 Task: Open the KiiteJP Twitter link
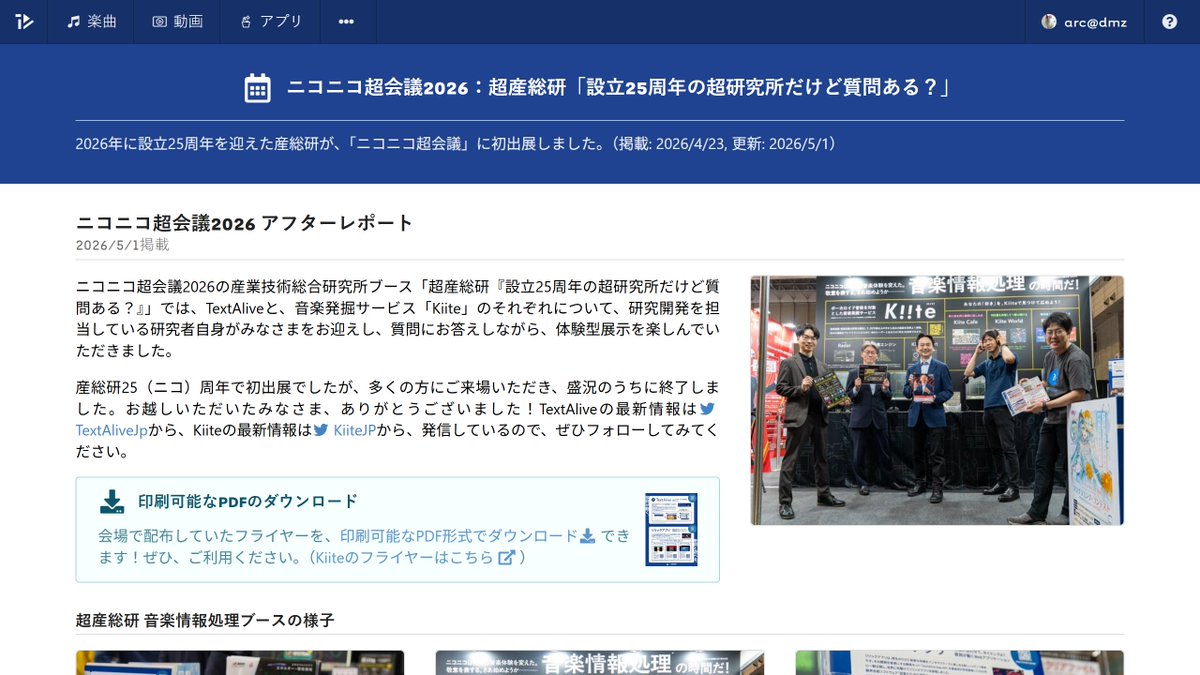[355, 430]
